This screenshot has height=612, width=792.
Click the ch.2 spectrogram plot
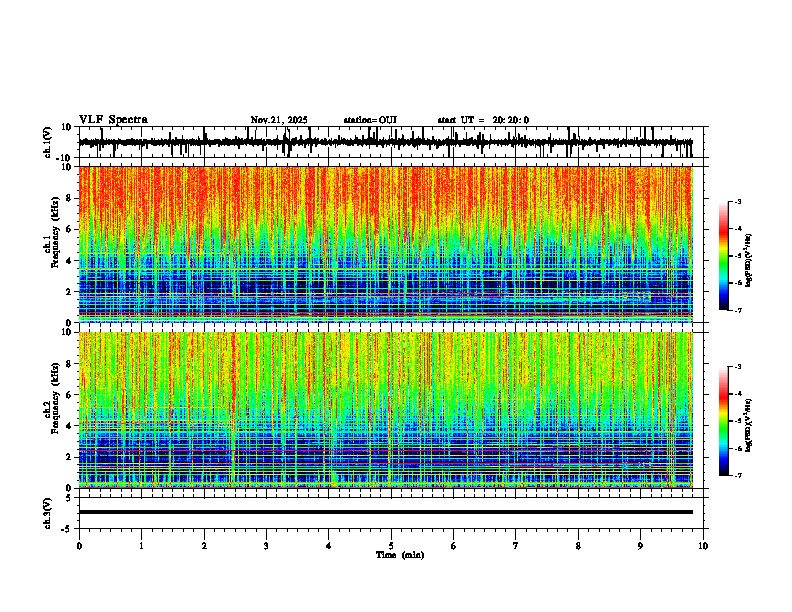pos(385,410)
